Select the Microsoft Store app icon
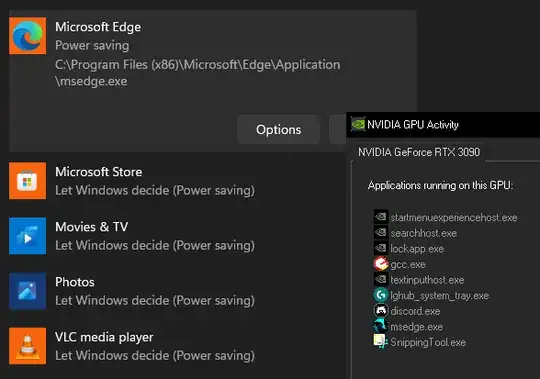Viewport: 540px width, 379px height. tap(28, 181)
